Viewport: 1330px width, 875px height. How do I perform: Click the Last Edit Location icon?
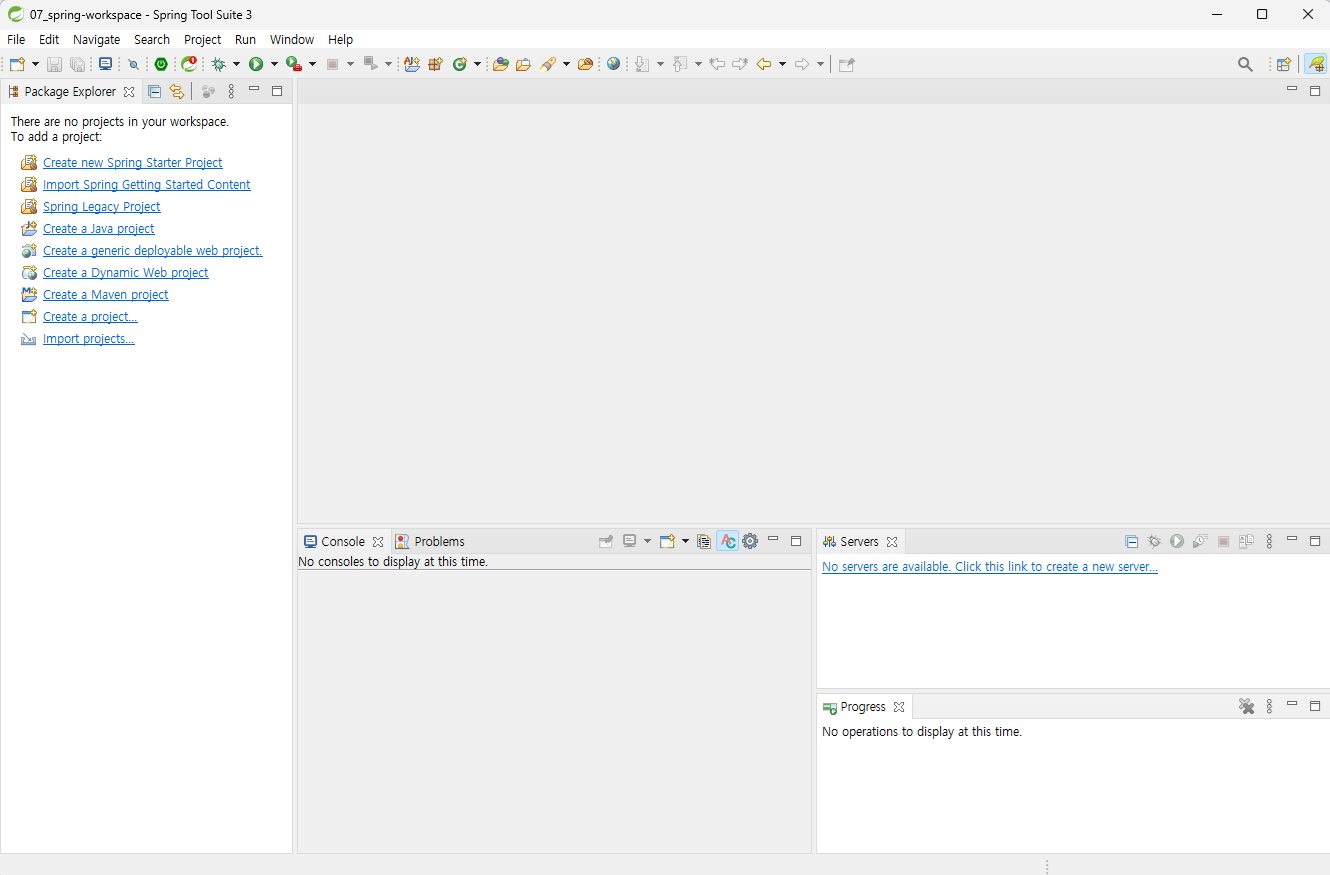tap(716, 64)
